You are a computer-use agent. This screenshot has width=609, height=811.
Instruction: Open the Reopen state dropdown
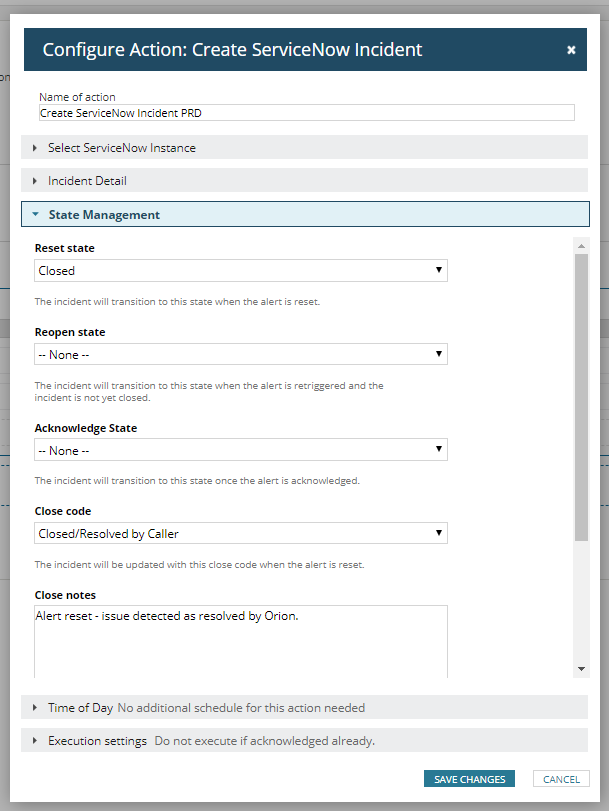(x=241, y=354)
